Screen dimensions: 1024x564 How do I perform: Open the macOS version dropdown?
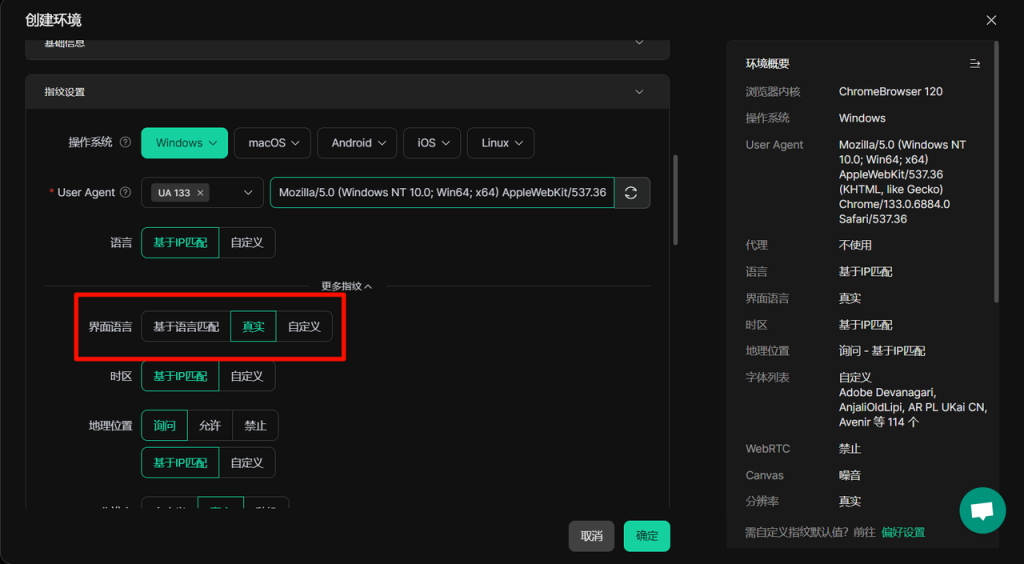[x=273, y=143]
